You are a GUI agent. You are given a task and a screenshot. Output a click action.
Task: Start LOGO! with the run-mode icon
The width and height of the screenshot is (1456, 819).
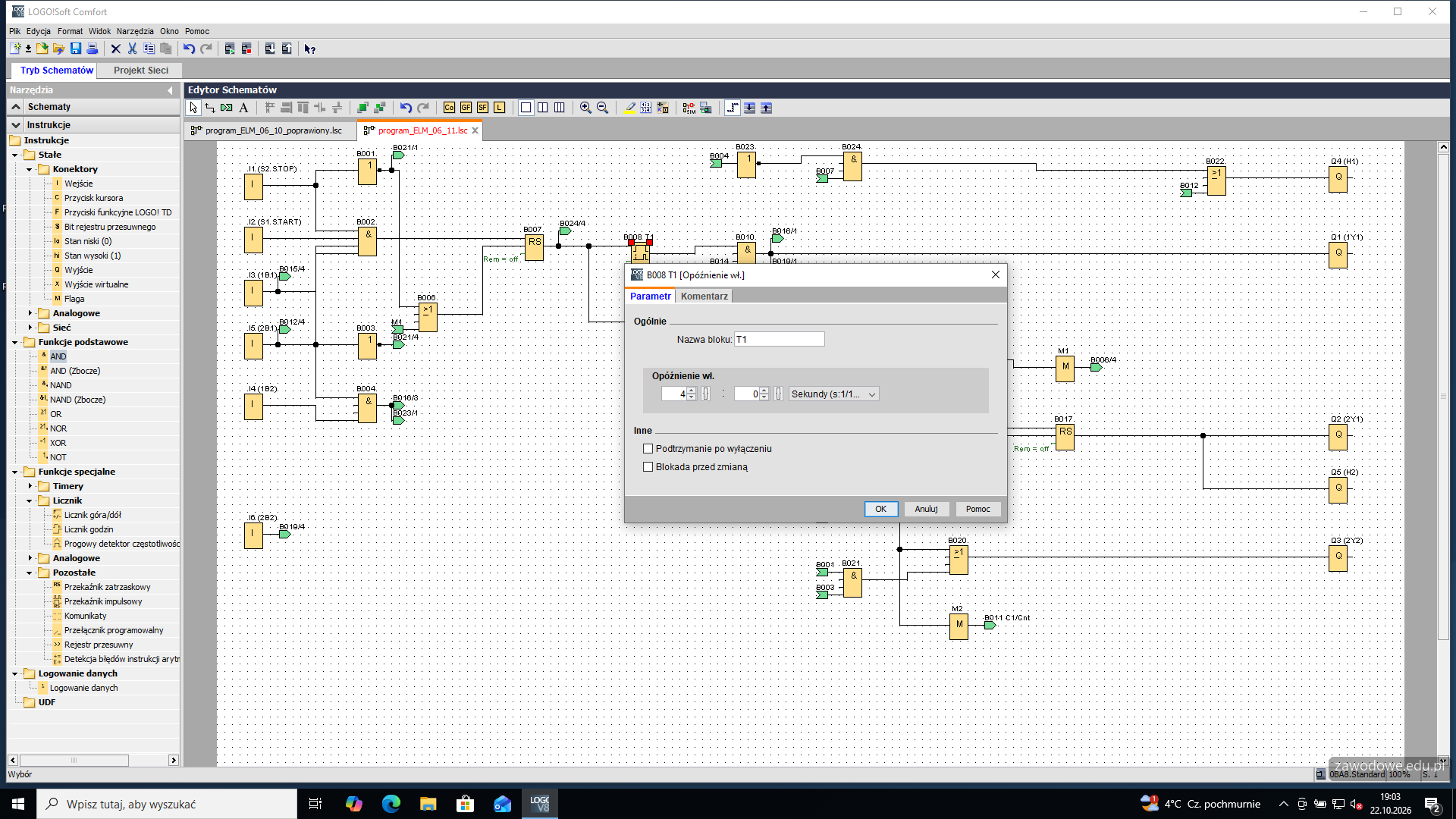(230, 49)
